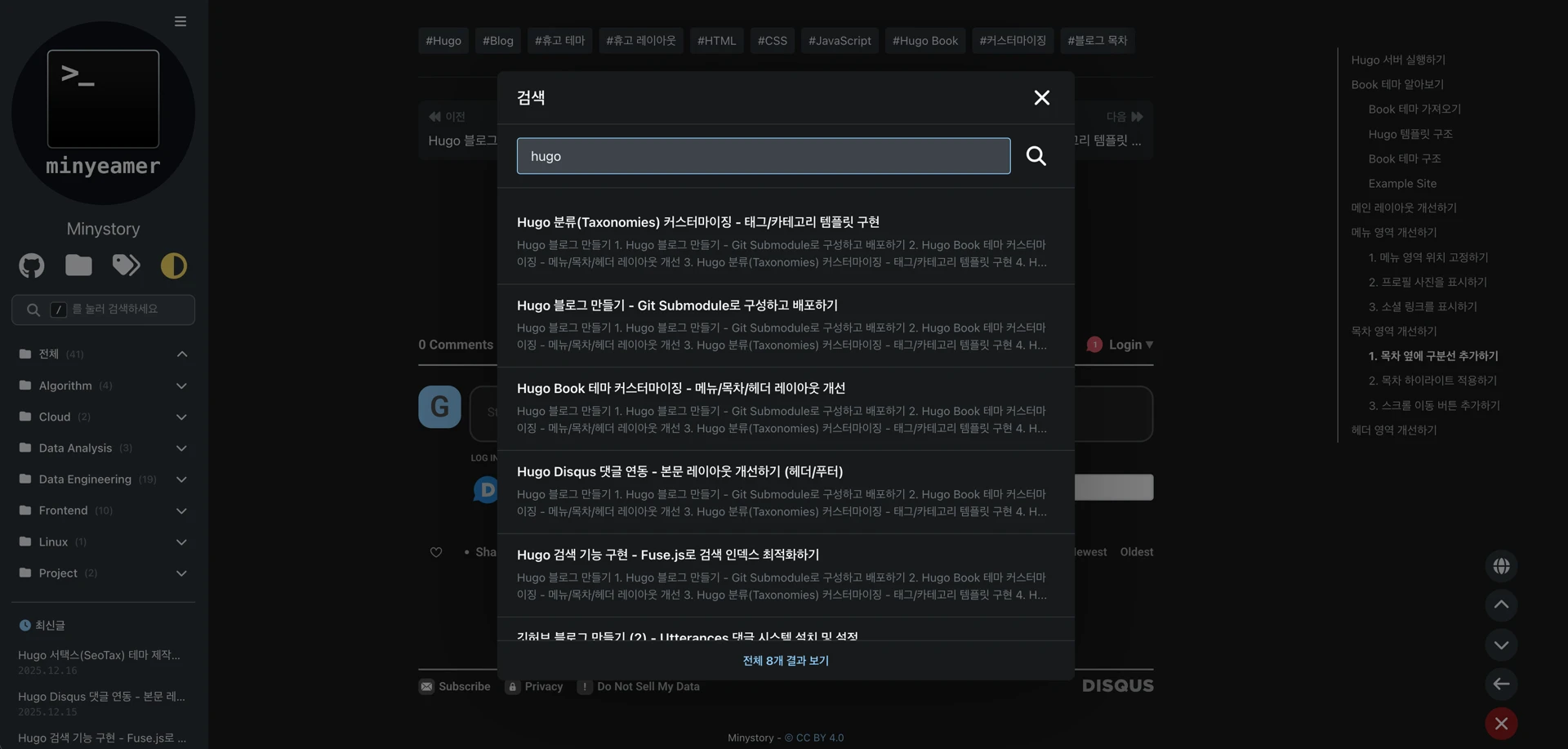Jump to TOC item Example Site

coord(1402,184)
